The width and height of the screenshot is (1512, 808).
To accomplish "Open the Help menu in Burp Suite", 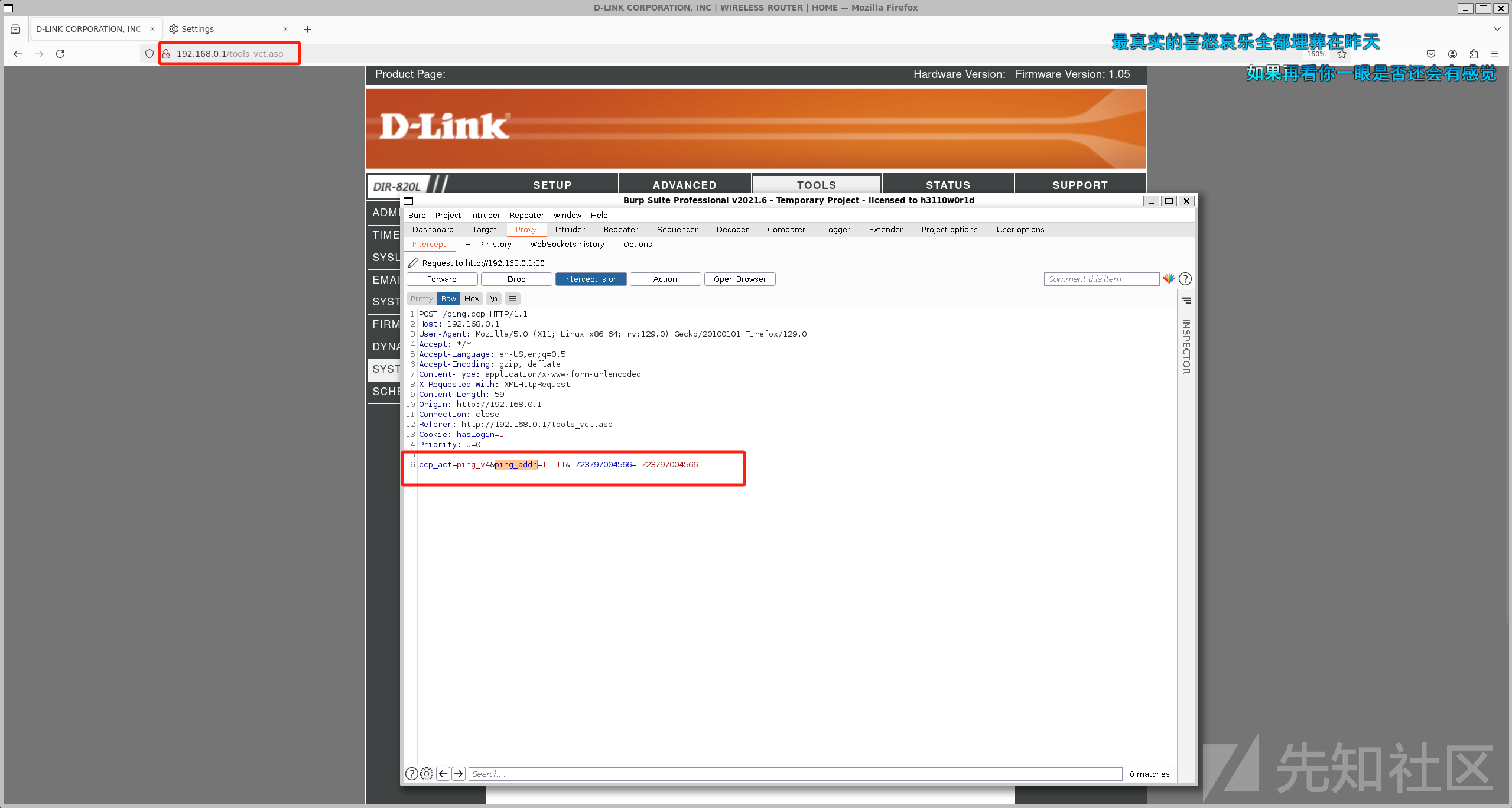I will click(x=599, y=215).
